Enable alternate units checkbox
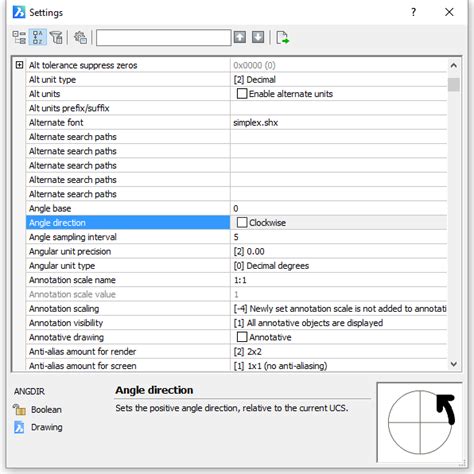Screen dimensions: 474x474 point(242,94)
